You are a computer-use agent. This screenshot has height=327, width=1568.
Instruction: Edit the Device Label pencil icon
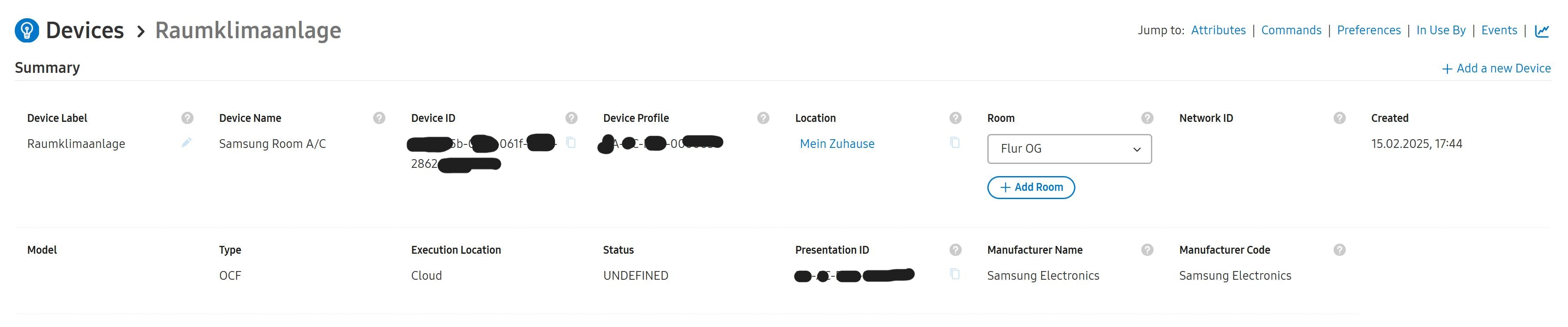pyautogui.click(x=187, y=142)
